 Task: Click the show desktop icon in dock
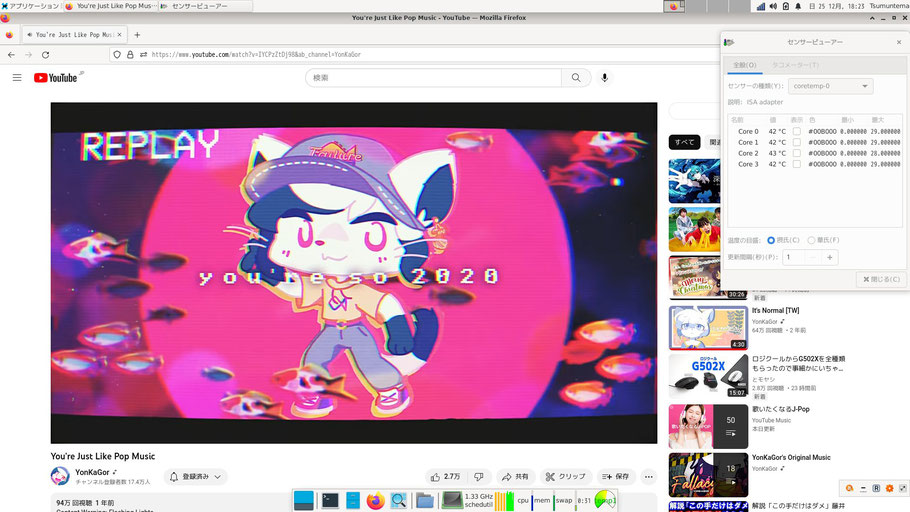coord(304,500)
